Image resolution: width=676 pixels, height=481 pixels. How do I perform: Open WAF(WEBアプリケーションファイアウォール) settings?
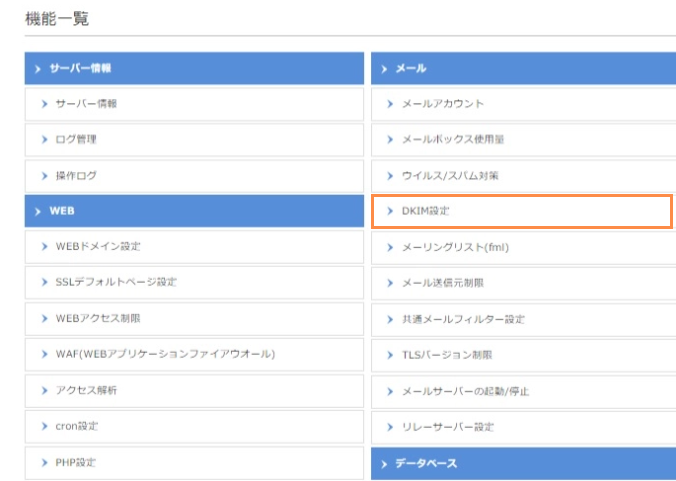click(x=194, y=355)
